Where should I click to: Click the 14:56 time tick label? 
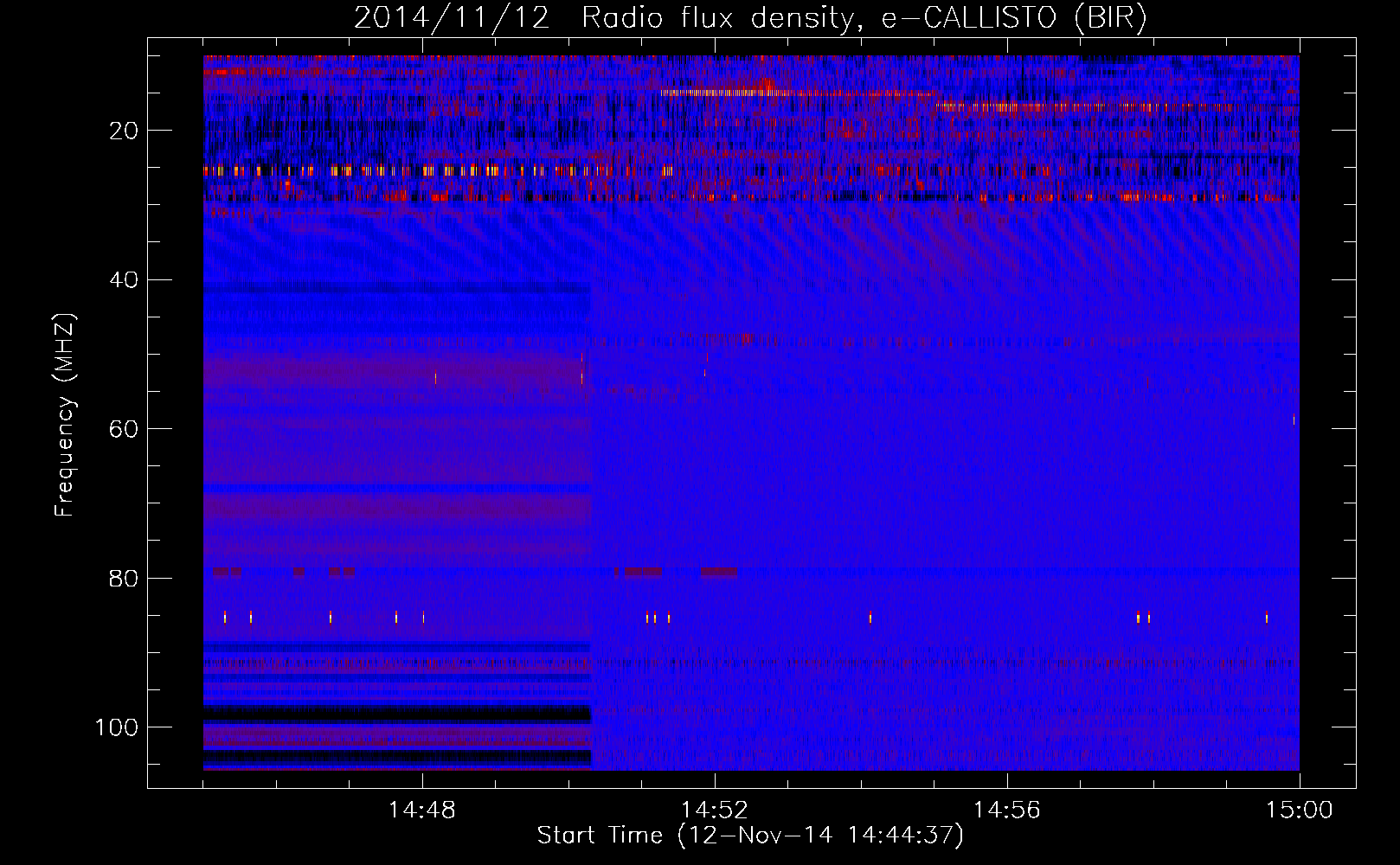click(x=1007, y=811)
